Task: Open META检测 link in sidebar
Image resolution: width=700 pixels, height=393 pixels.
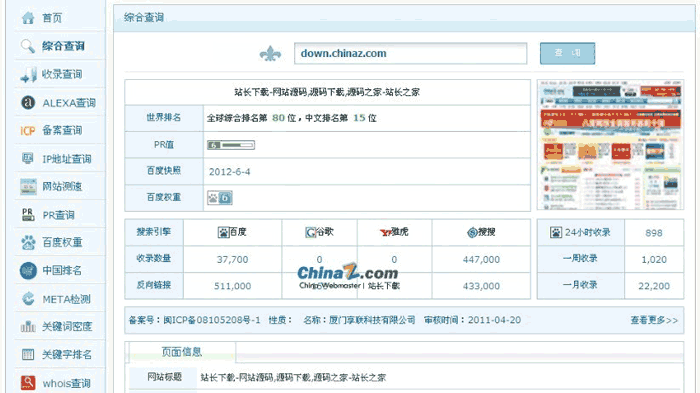Action: click(67, 299)
